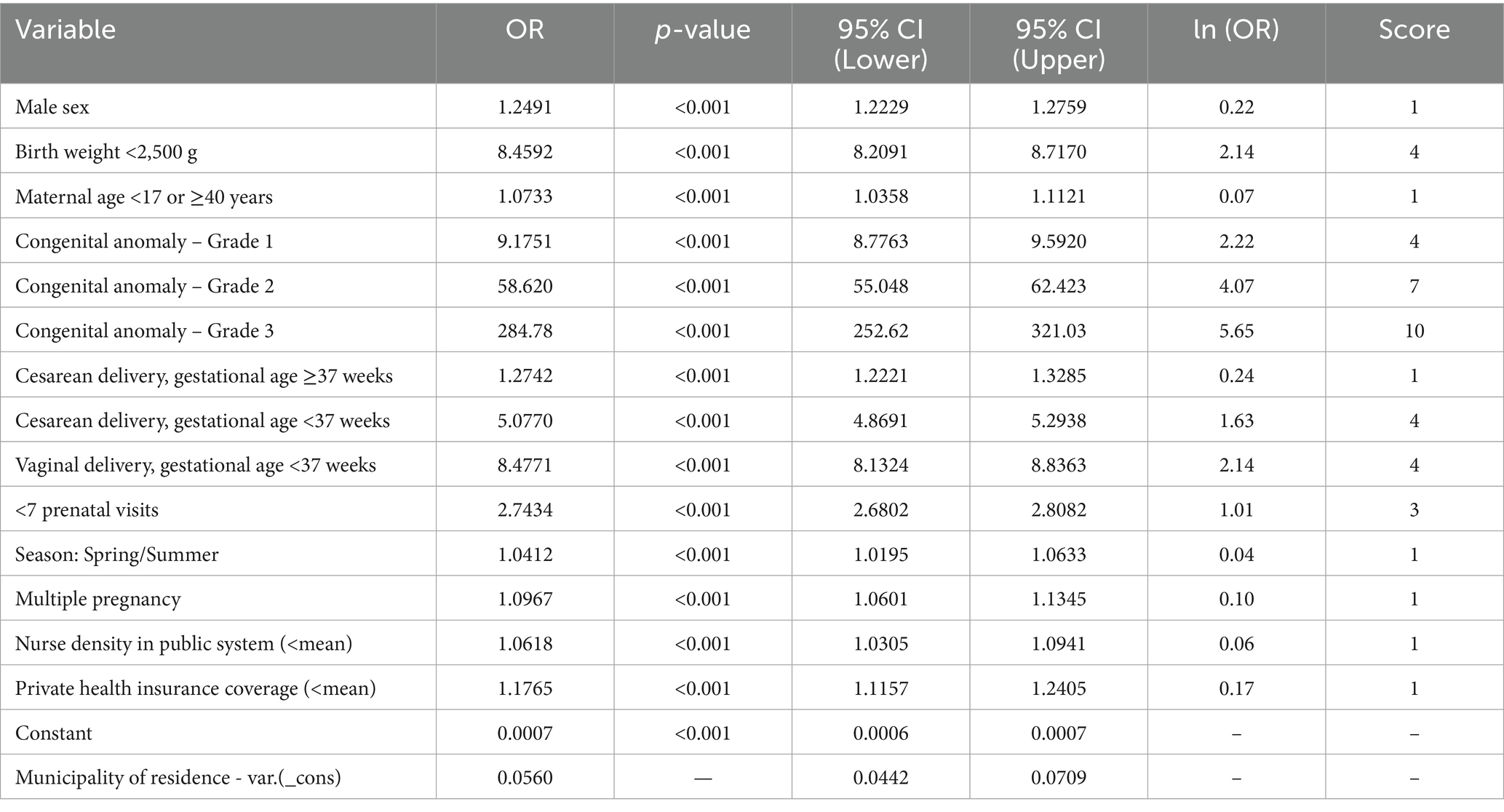Screen dimensions: 1504x812
Task: Click OR value 58.620
Action: pyautogui.click(x=525, y=287)
